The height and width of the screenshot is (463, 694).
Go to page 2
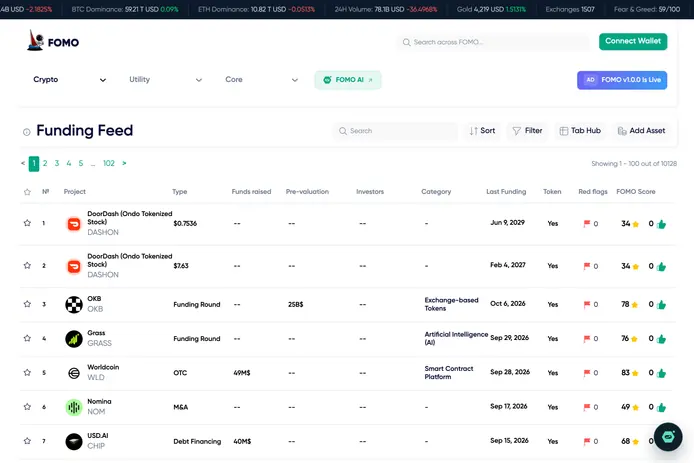click(45, 163)
